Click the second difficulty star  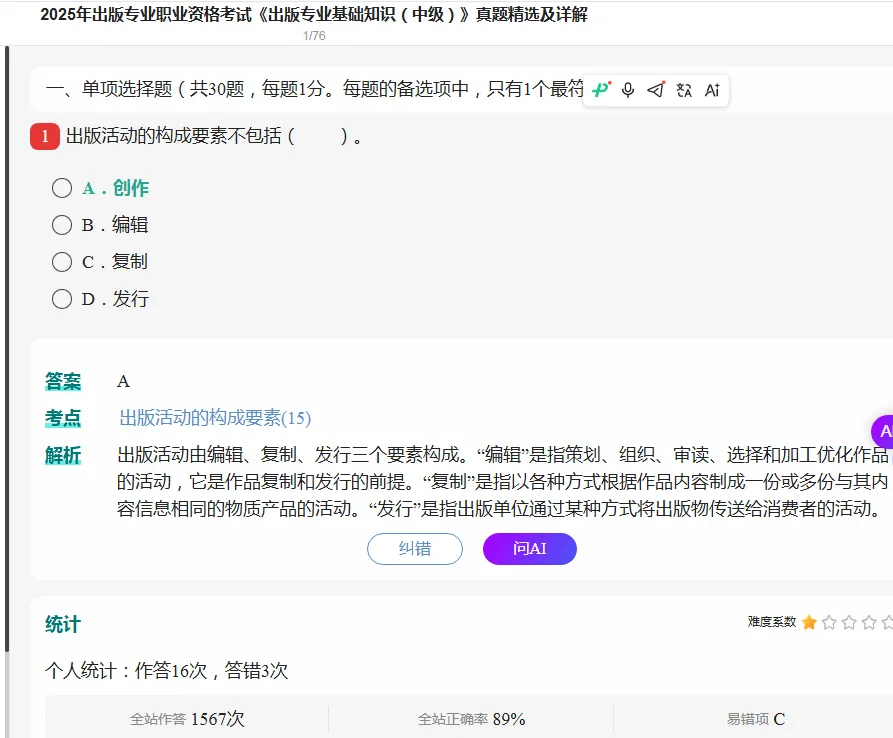[x=829, y=622]
